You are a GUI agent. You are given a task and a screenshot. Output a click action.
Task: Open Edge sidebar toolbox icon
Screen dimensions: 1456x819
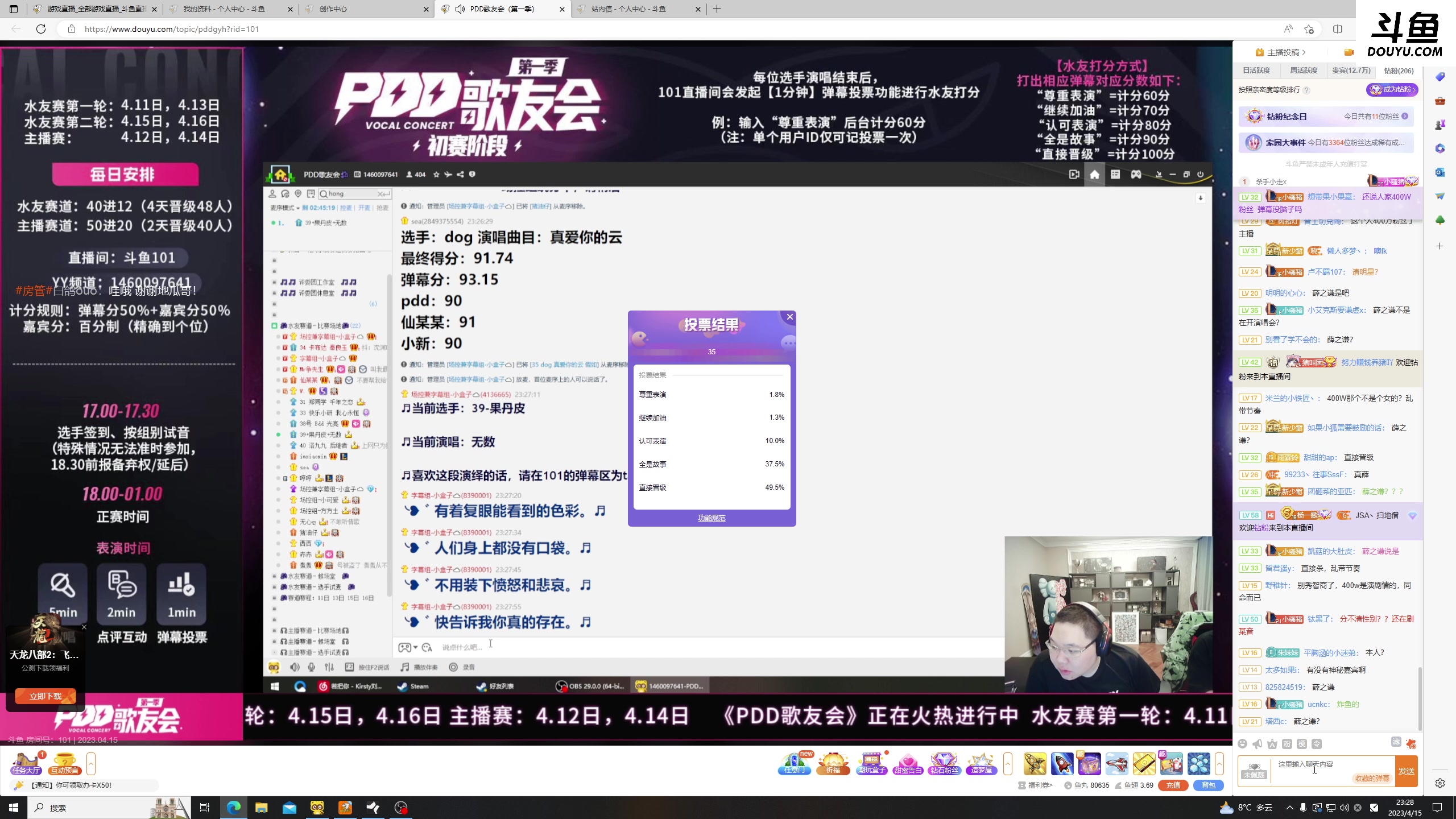click(1440, 101)
